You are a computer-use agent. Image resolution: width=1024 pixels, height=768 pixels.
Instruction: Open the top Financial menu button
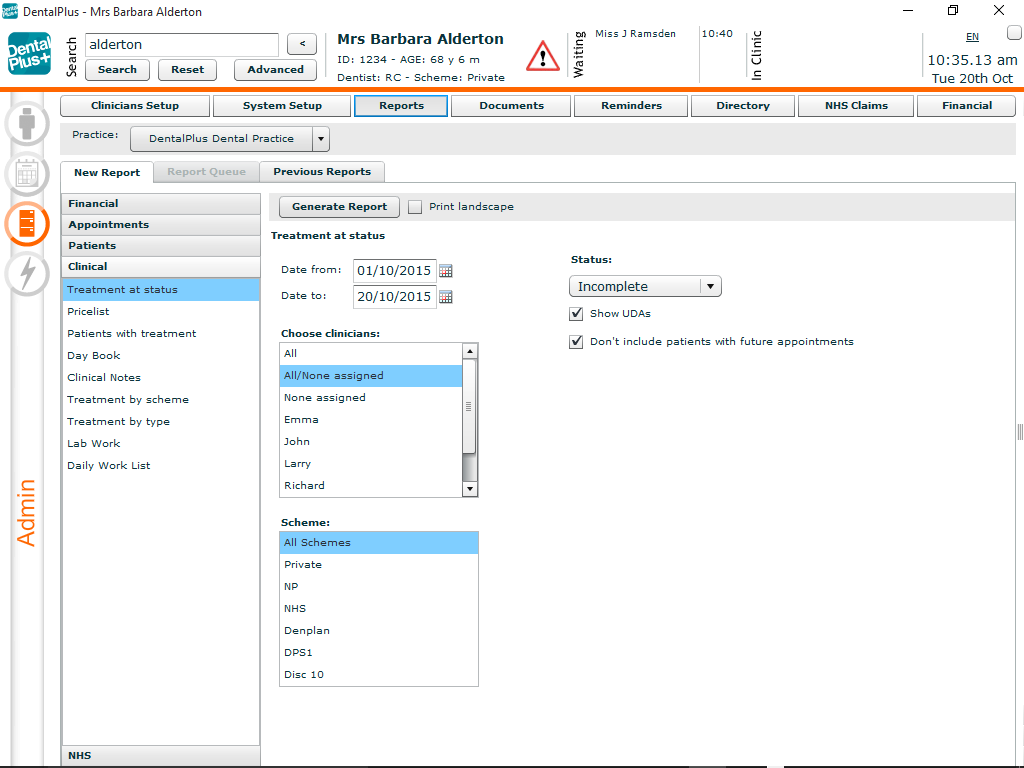pyautogui.click(x=967, y=106)
